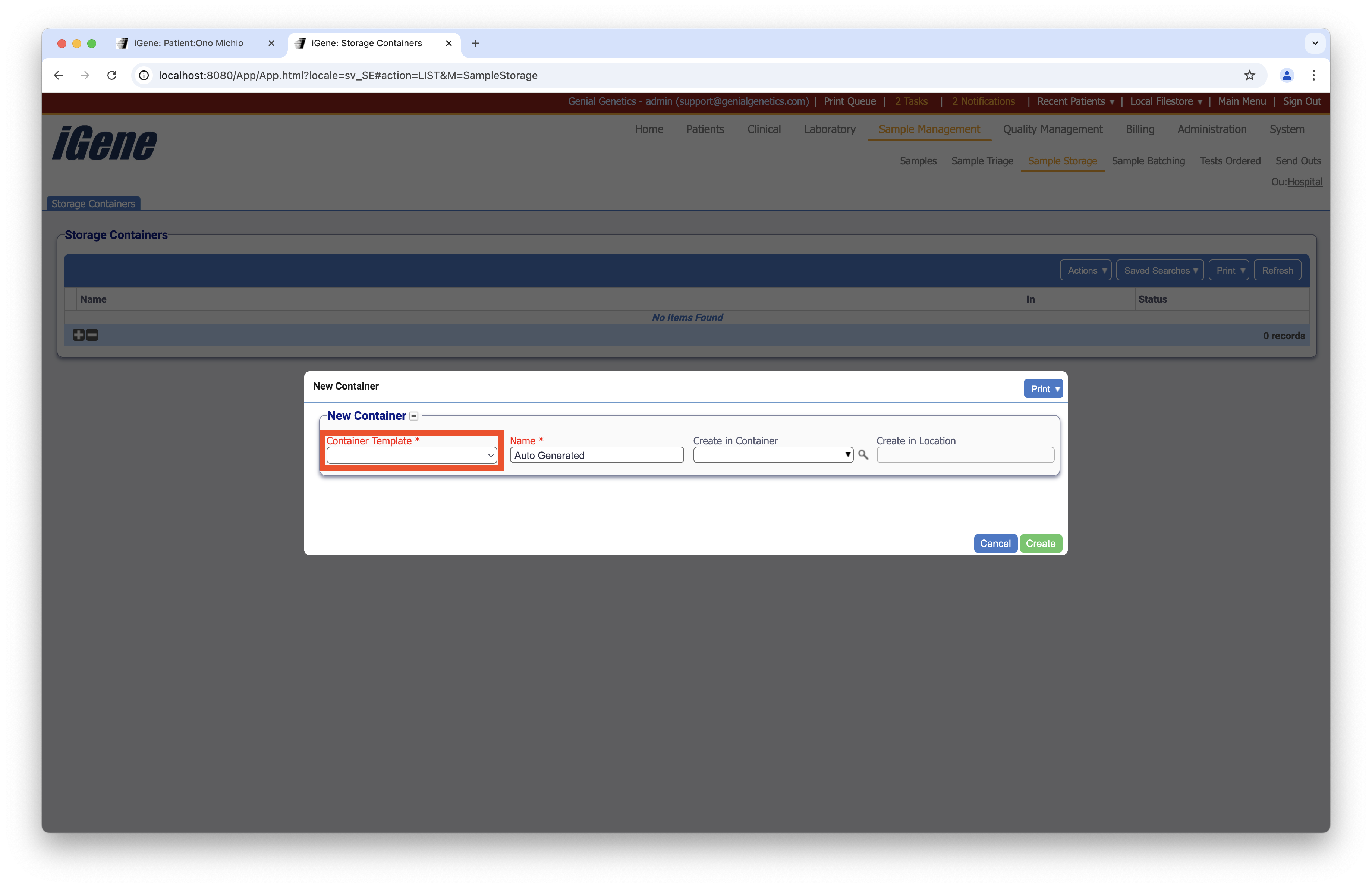The width and height of the screenshot is (1372, 888).
Task: Open the Container Template dropdown
Action: (411, 455)
